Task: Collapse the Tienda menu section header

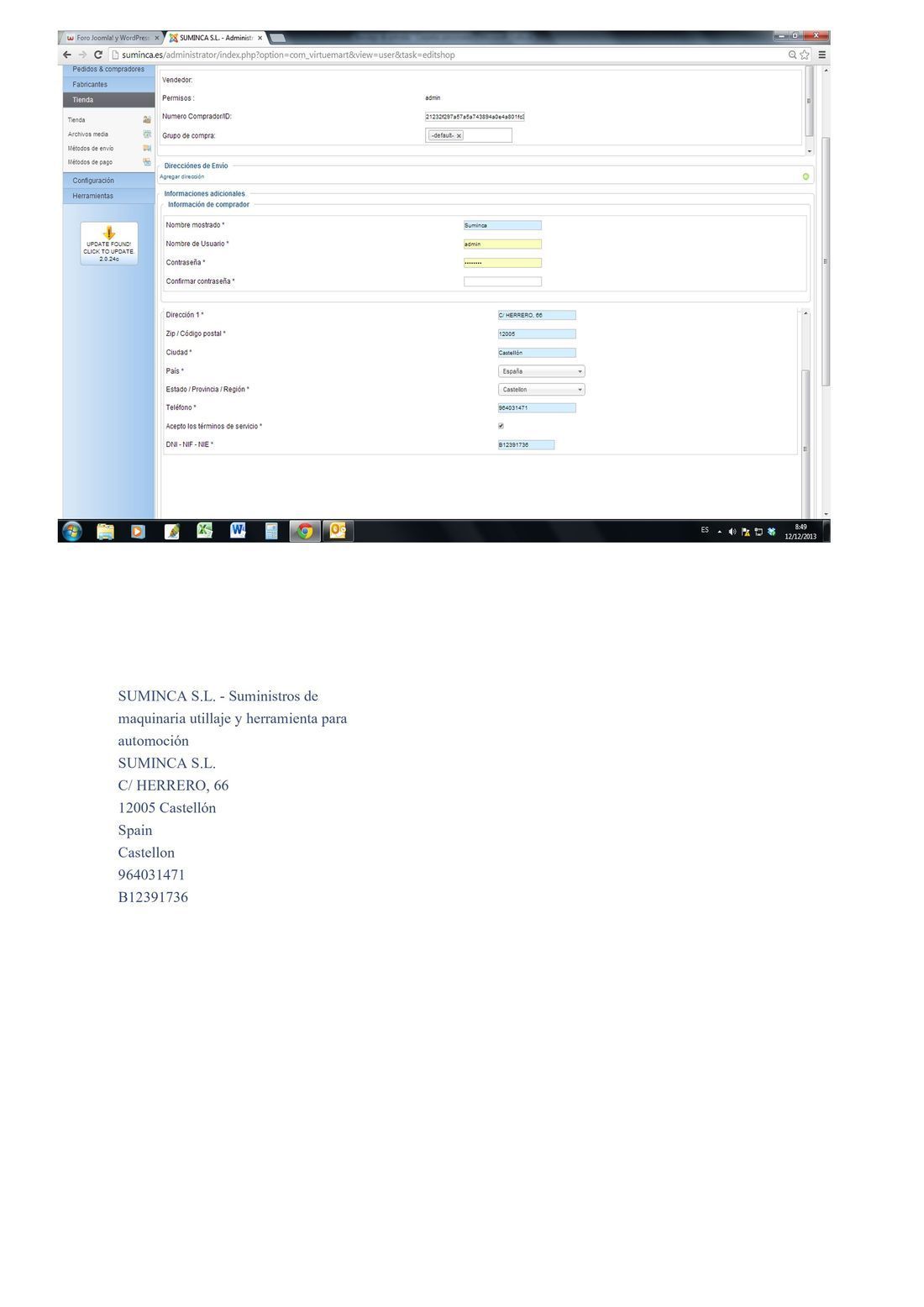Action: 108,99
